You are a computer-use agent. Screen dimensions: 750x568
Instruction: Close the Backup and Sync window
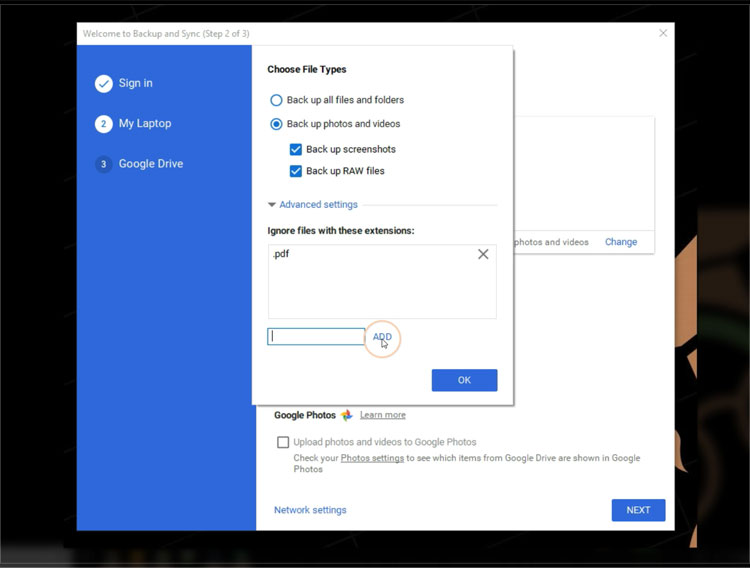[663, 33]
